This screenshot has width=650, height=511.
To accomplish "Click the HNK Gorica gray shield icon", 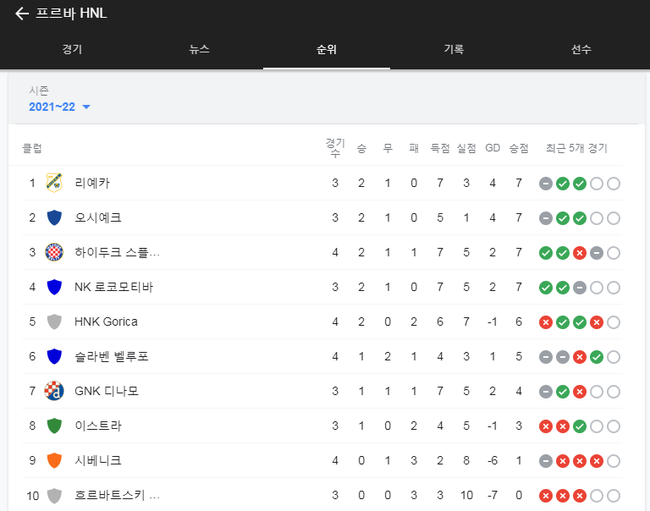I will tap(54, 322).
